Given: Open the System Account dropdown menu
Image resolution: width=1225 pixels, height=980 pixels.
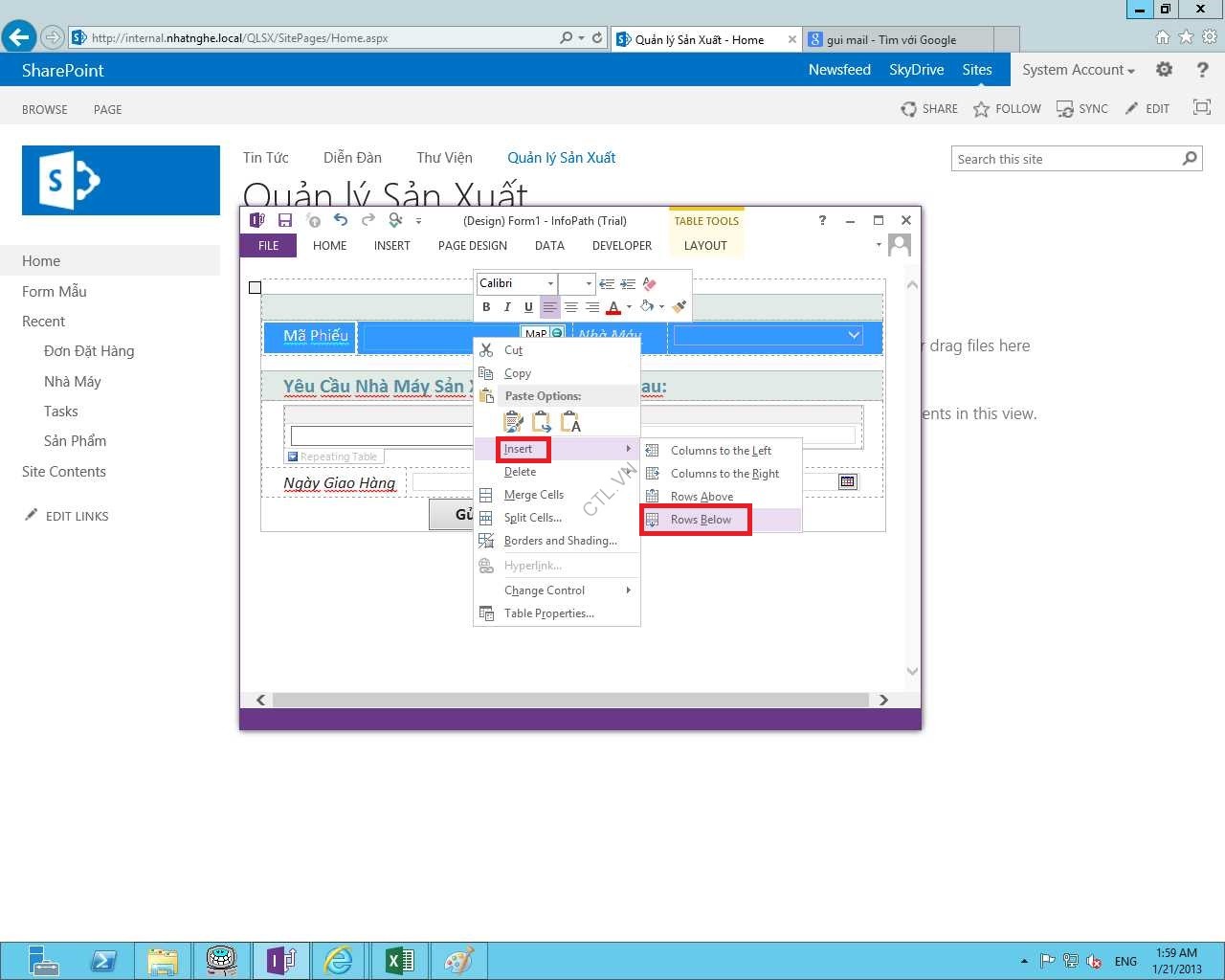Looking at the screenshot, I should click(1078, 70).
